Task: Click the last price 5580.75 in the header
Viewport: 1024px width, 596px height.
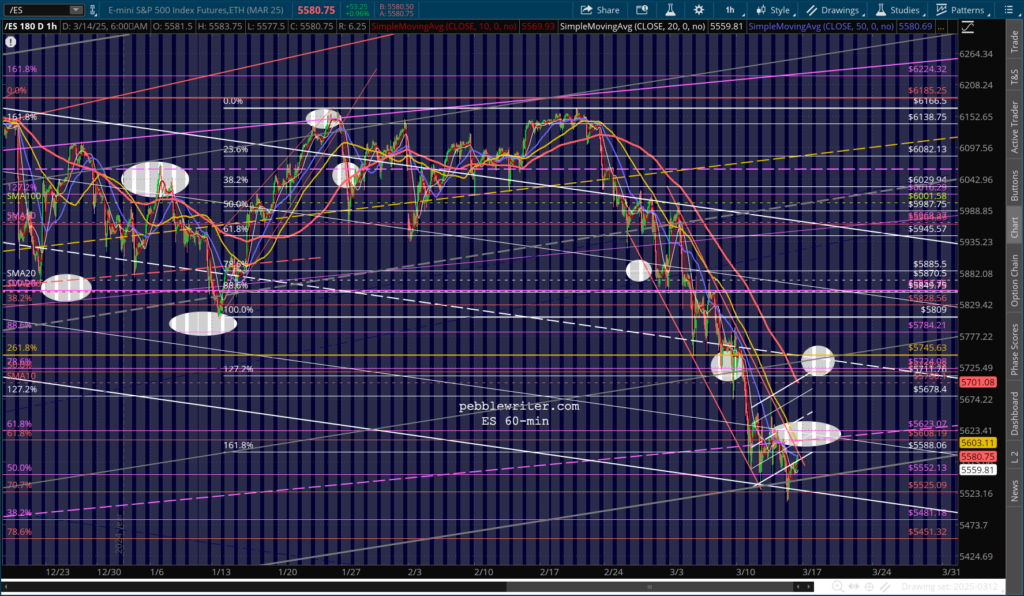Action: click(316, 10)
